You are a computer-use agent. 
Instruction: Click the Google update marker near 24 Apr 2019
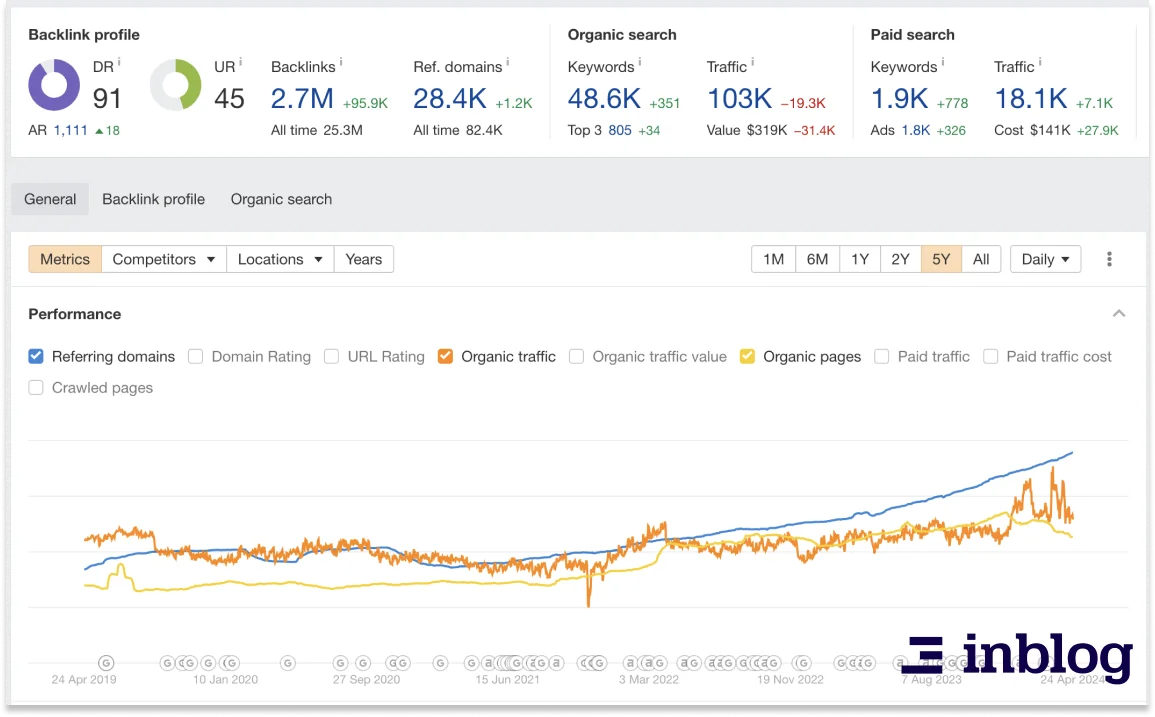pos(106,662)
